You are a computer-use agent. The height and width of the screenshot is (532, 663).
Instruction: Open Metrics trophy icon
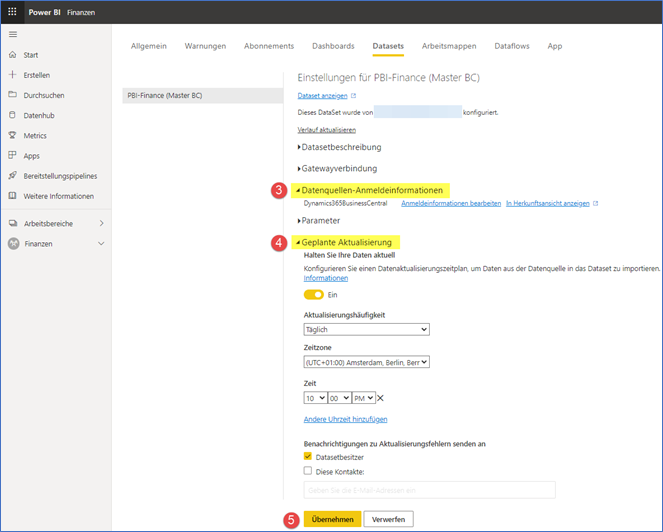point(12,135)
